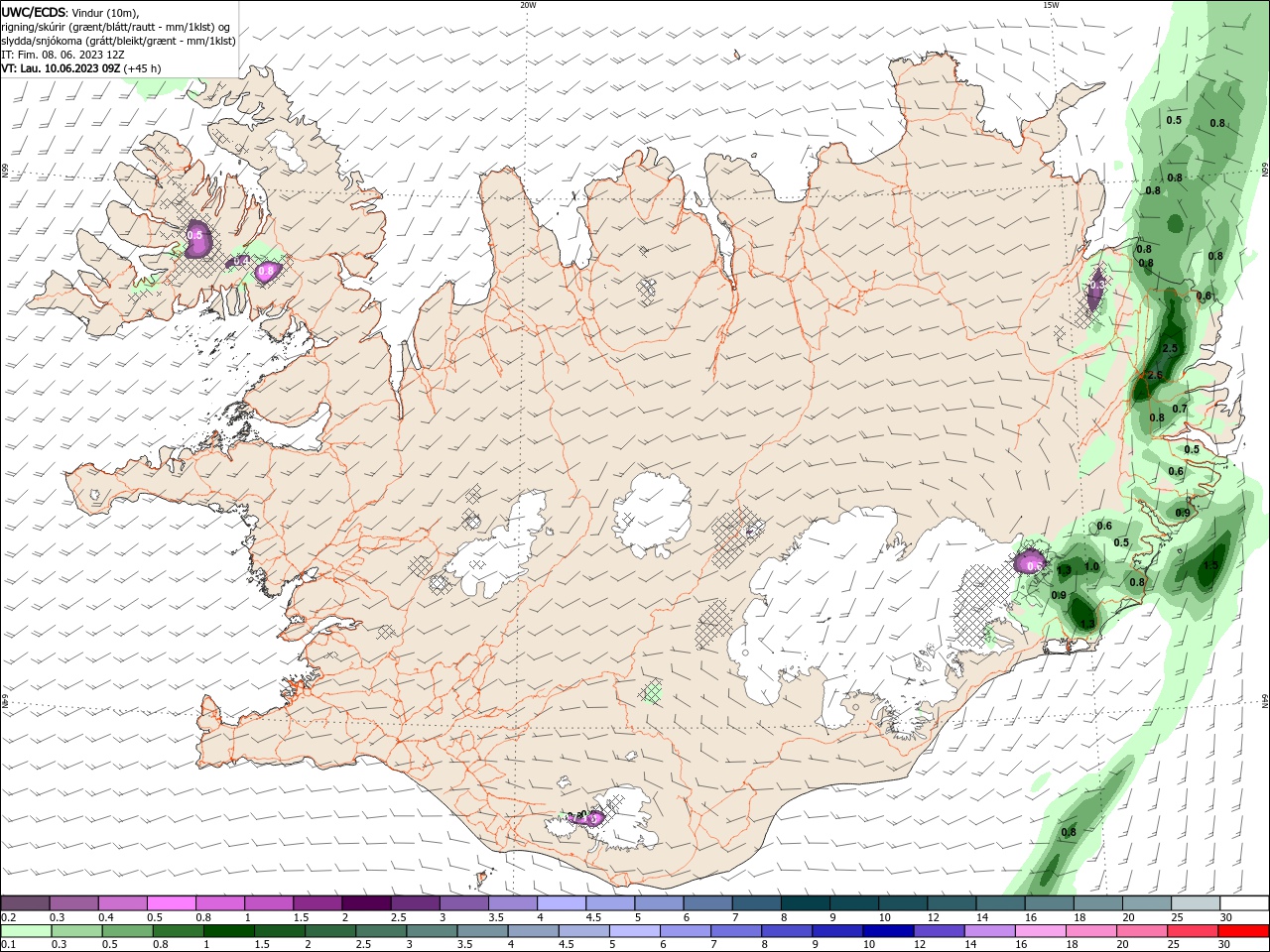Select the 18 gray-teal swatch in upper legend row
Screen dimensions: 1270x952
tap(1097, 903)
